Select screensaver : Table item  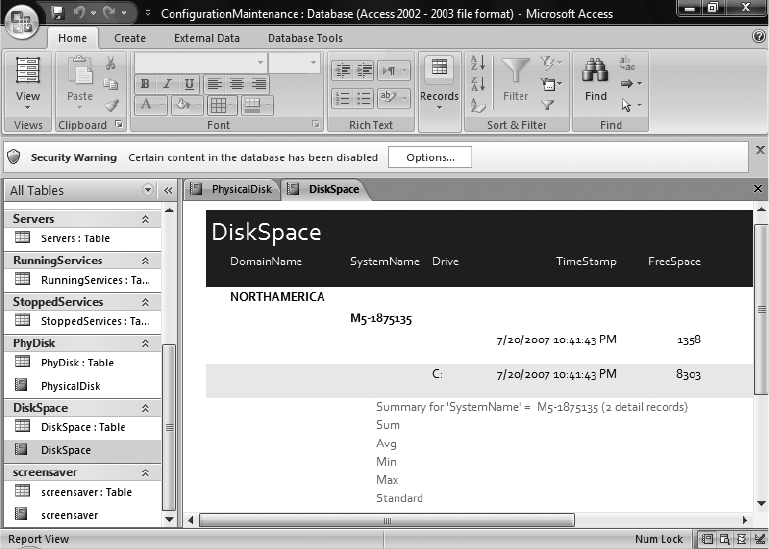82,492
